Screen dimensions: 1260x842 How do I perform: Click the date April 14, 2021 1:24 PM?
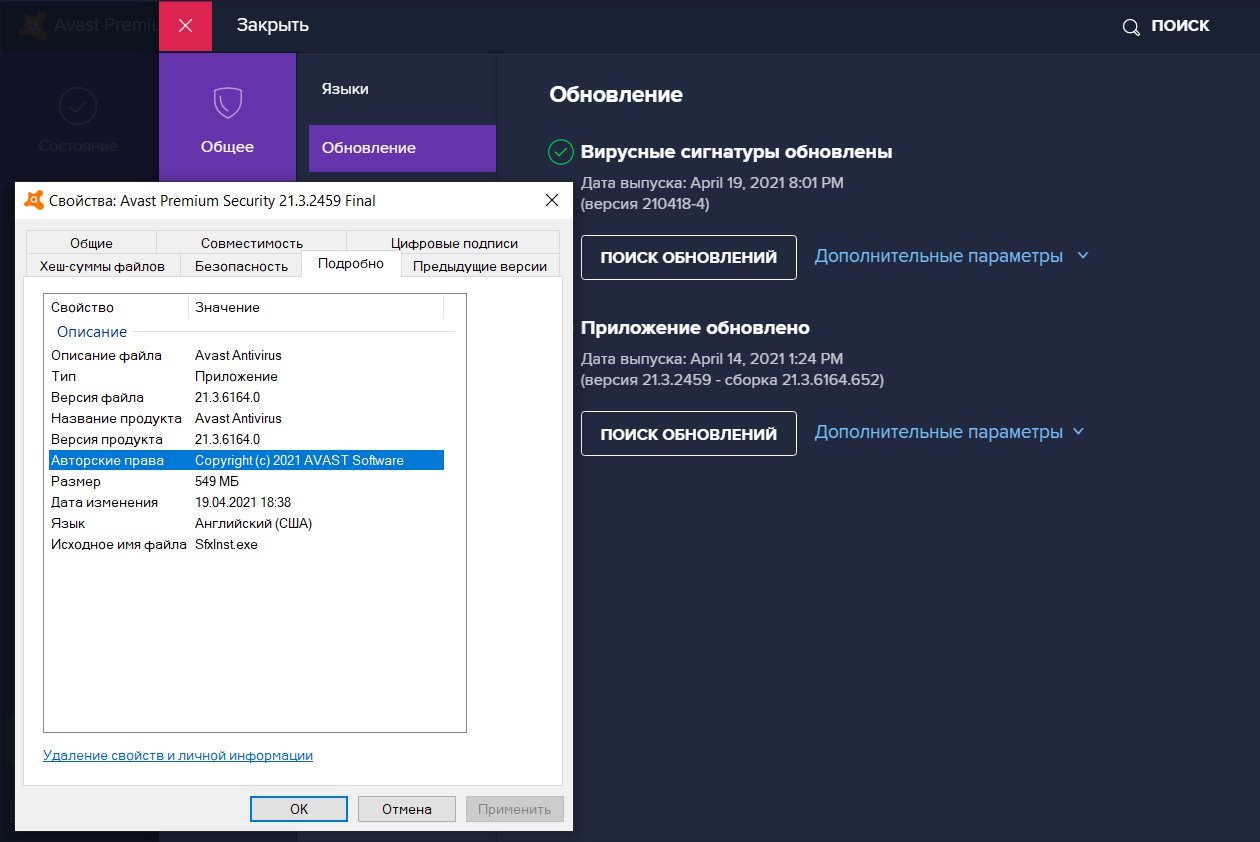click(x=766, y=358)
